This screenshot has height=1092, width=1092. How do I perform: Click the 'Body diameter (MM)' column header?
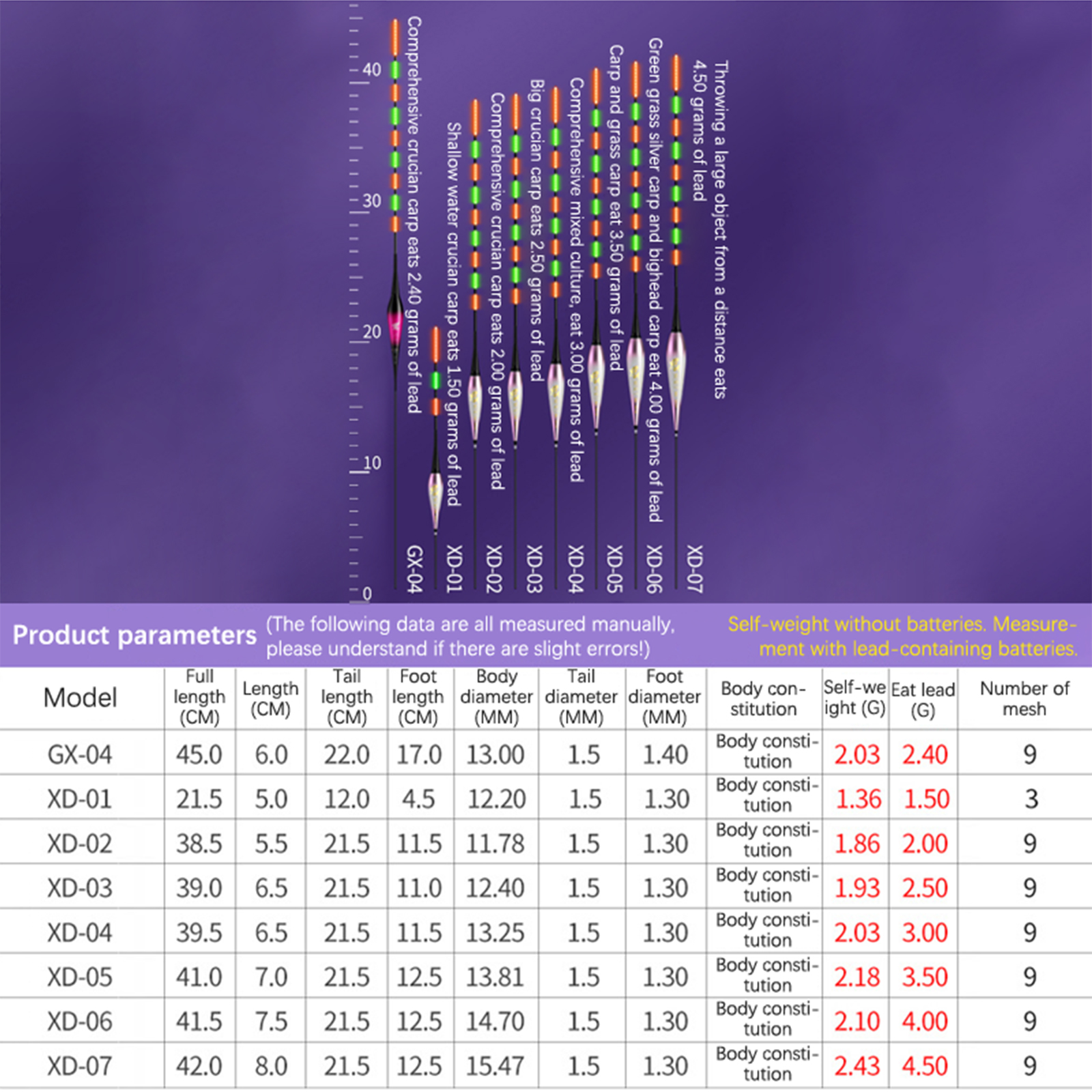pos(496,697)
